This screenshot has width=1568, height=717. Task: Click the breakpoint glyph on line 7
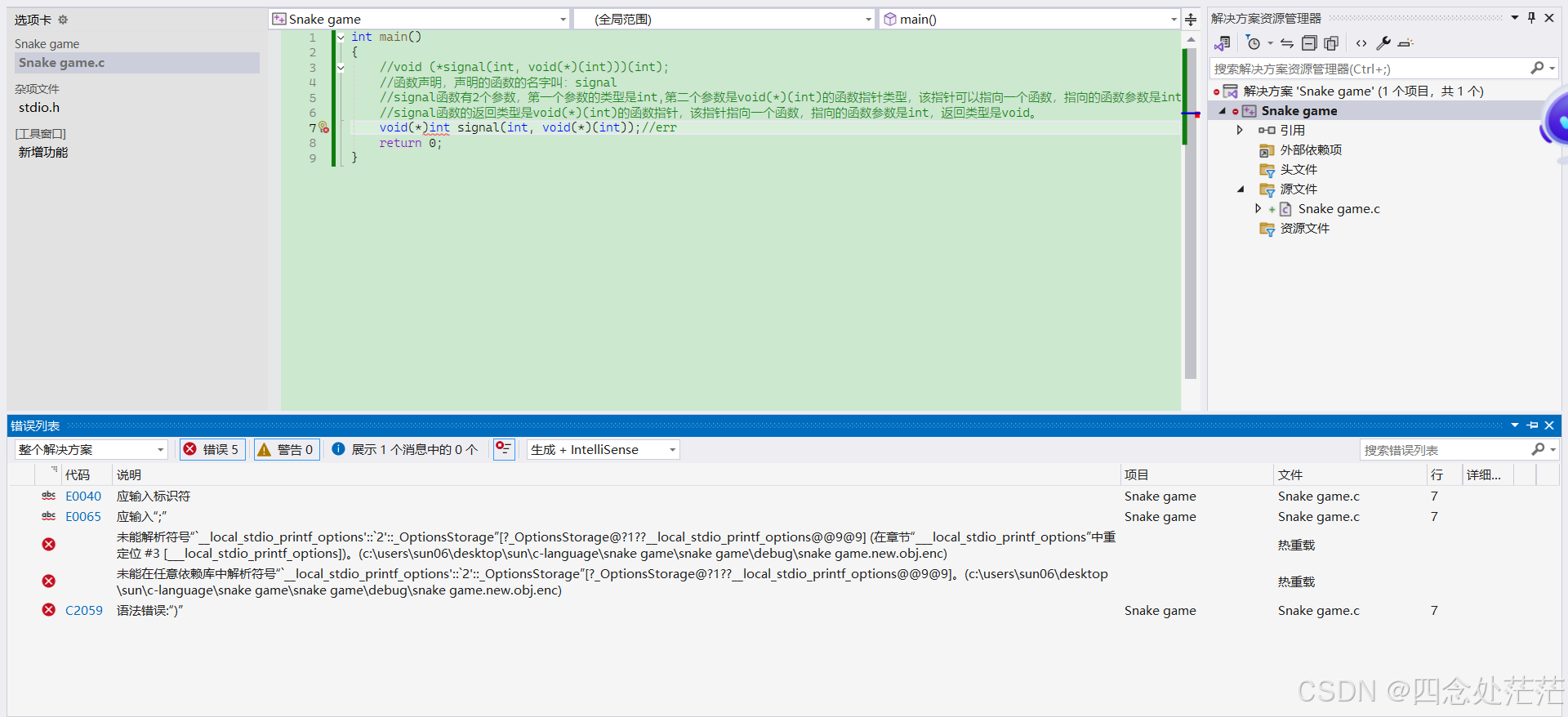tap(324, 127)
